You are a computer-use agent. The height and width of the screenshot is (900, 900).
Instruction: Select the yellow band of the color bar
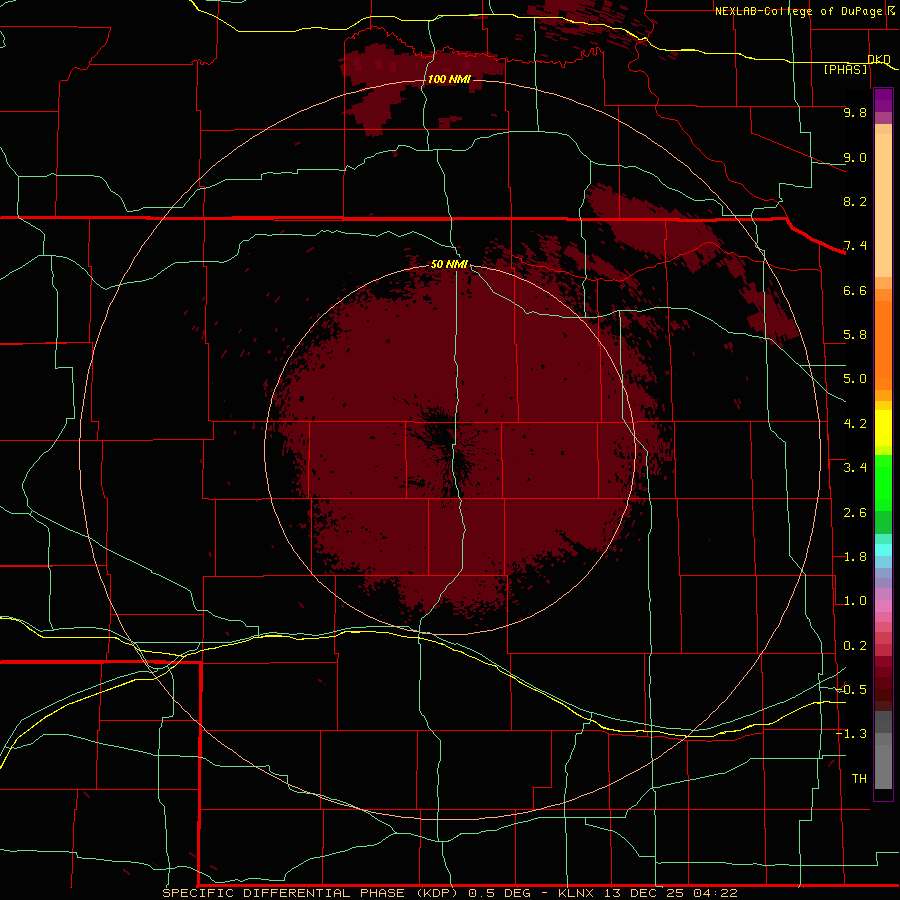pyautogui.click(x=883, y=428)
